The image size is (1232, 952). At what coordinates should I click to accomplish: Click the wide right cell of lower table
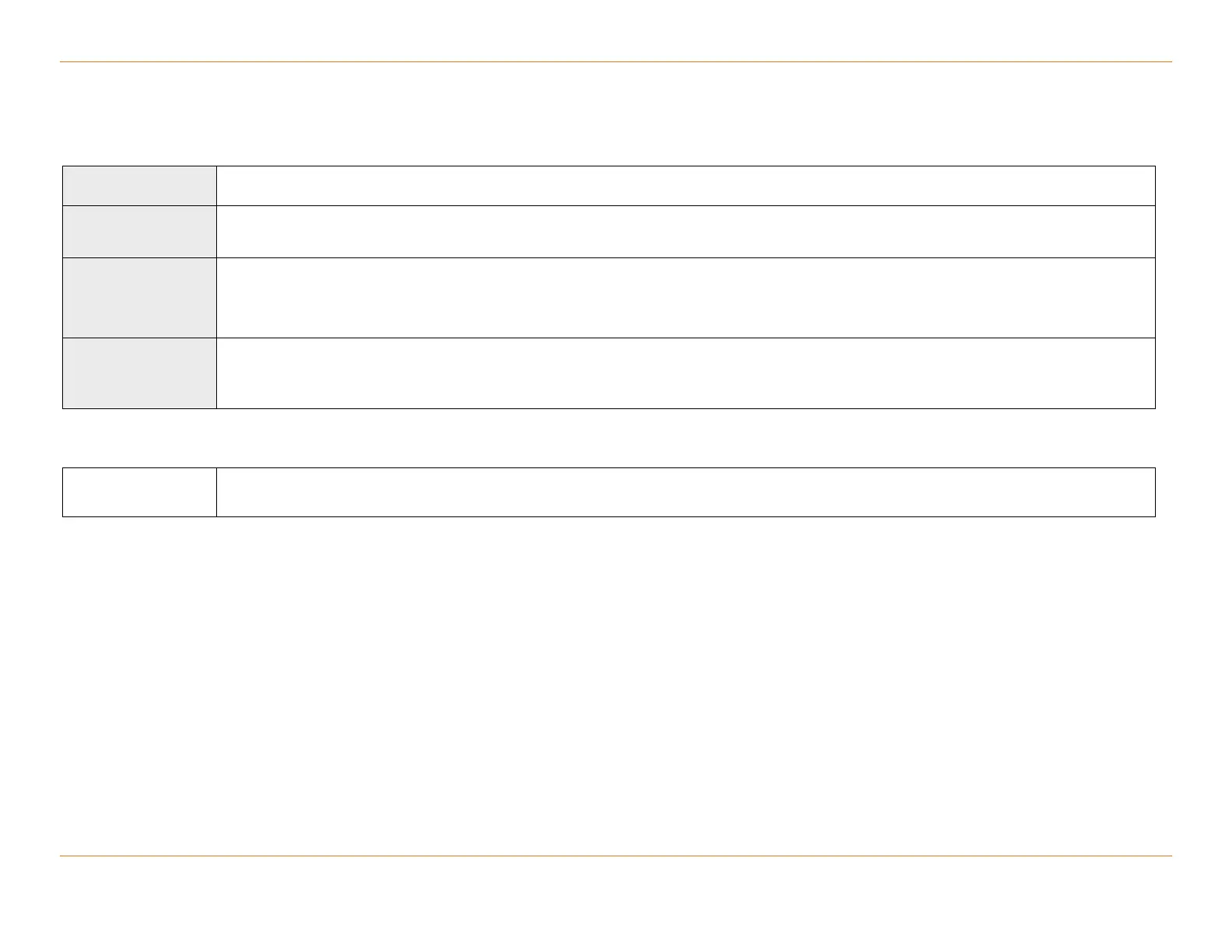(x=685, y=492)
